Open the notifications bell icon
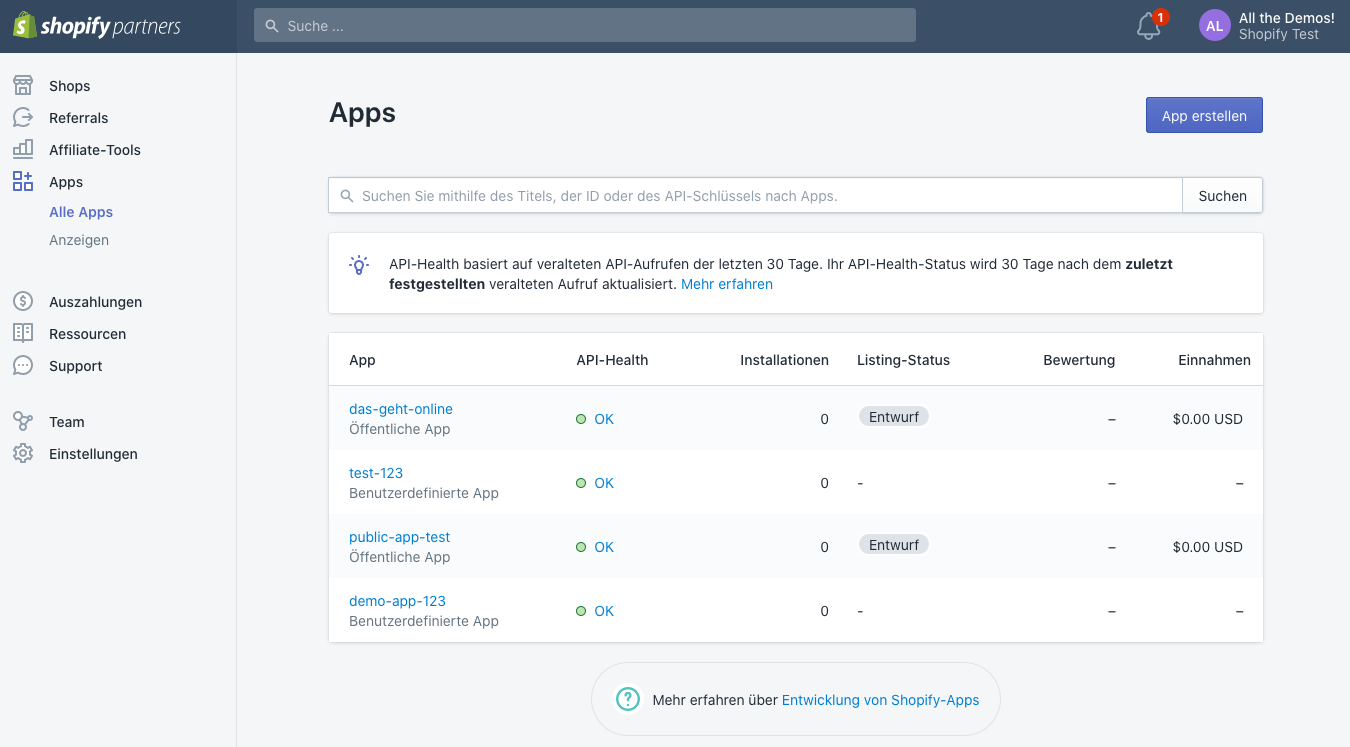Screen dimensions: 1350x747 [x=1149, y=27]
